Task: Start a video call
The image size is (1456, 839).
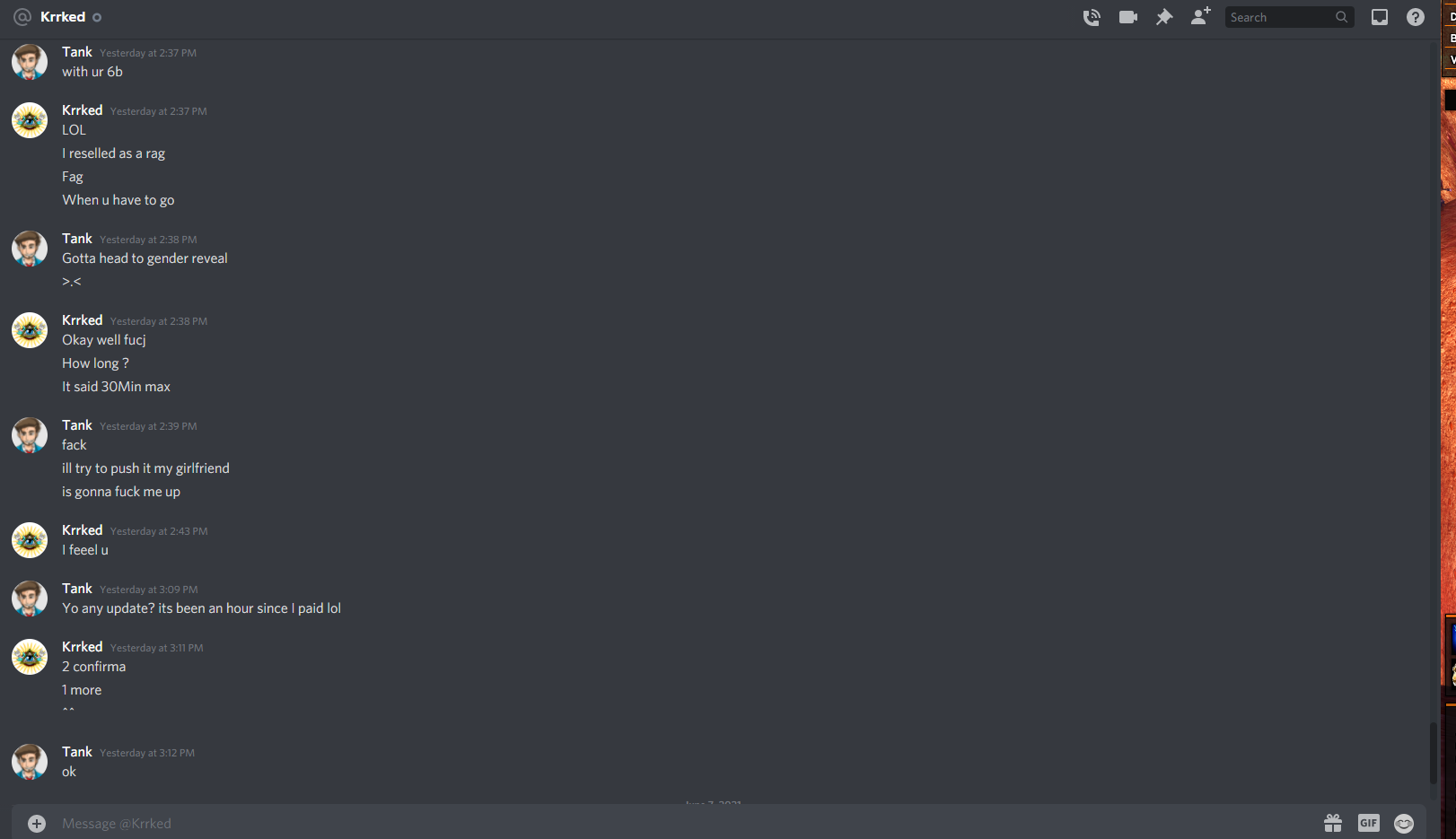Action: [1128, 17]
